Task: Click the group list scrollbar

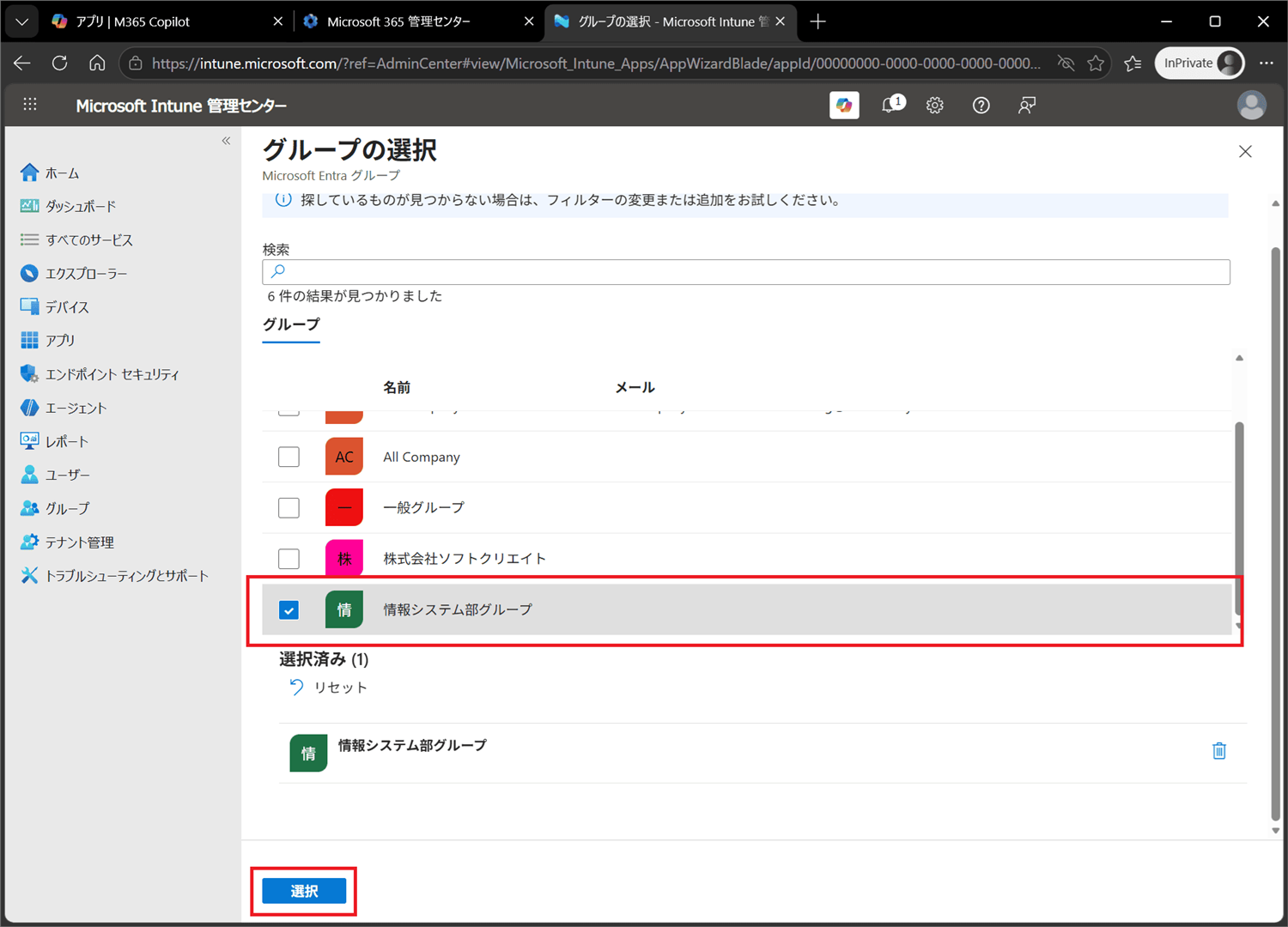Action: tap(1239, 518)
